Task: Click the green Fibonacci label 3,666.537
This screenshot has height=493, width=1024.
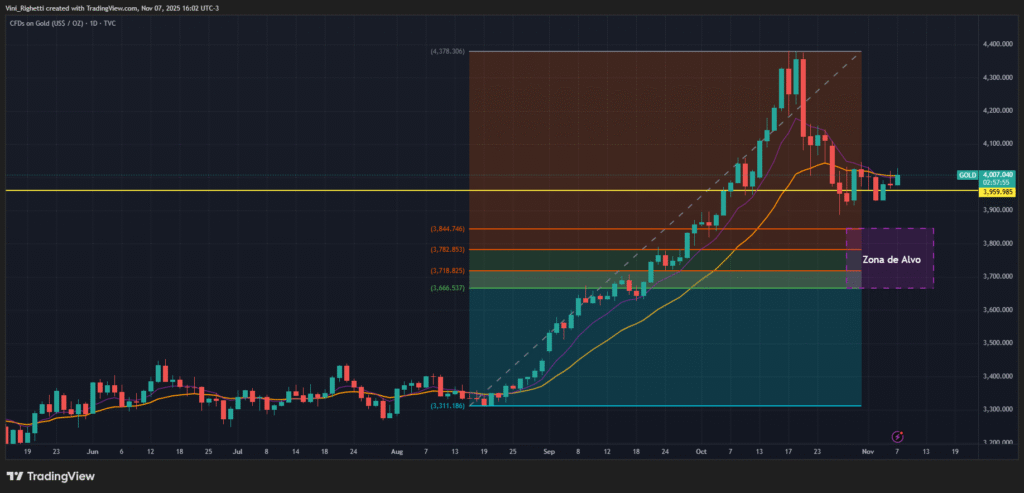Action: pyautogui.click(x=447, y=288)
